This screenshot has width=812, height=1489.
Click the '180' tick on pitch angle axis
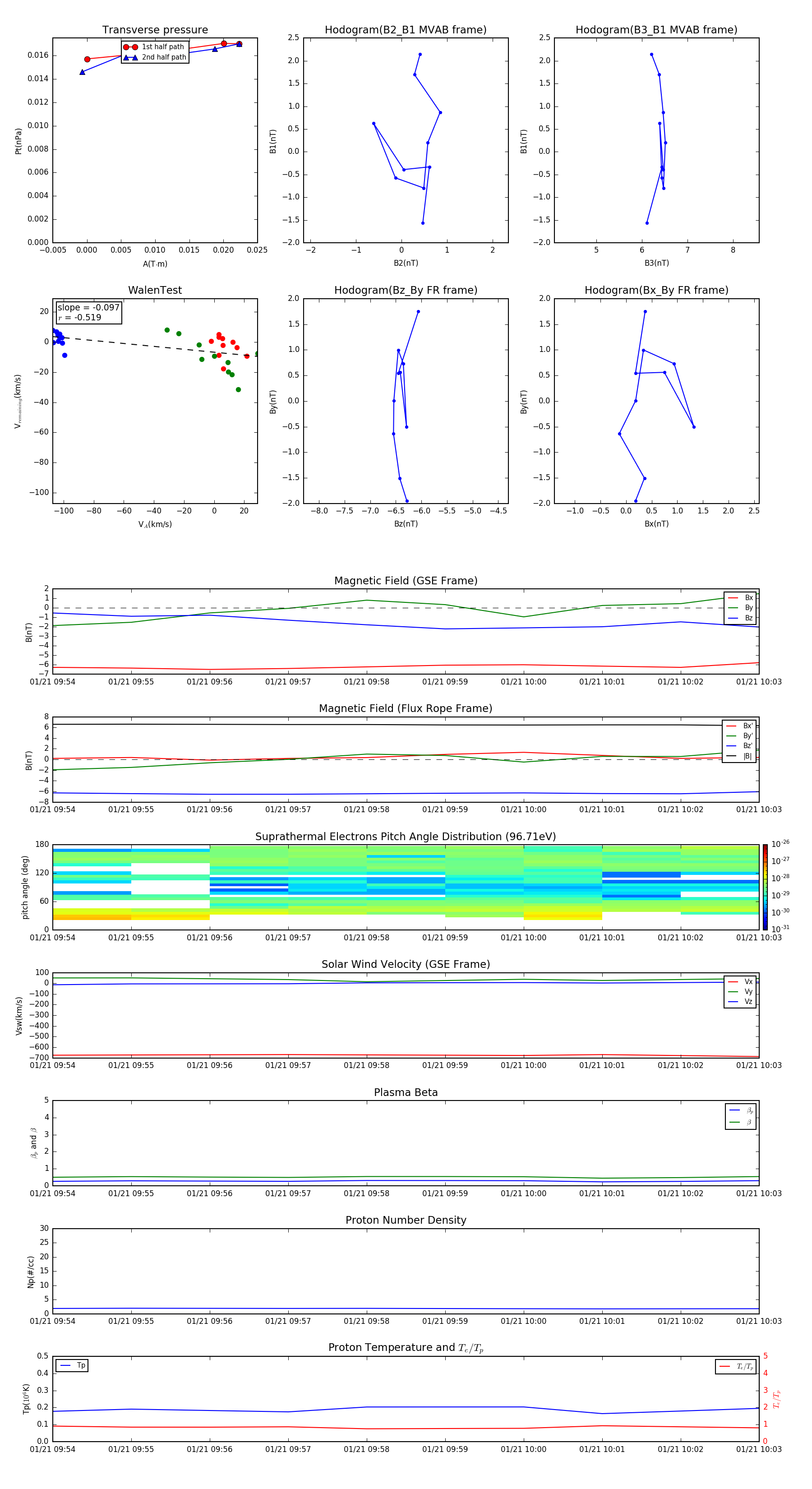pyautogui.click(x=42, y=845)
